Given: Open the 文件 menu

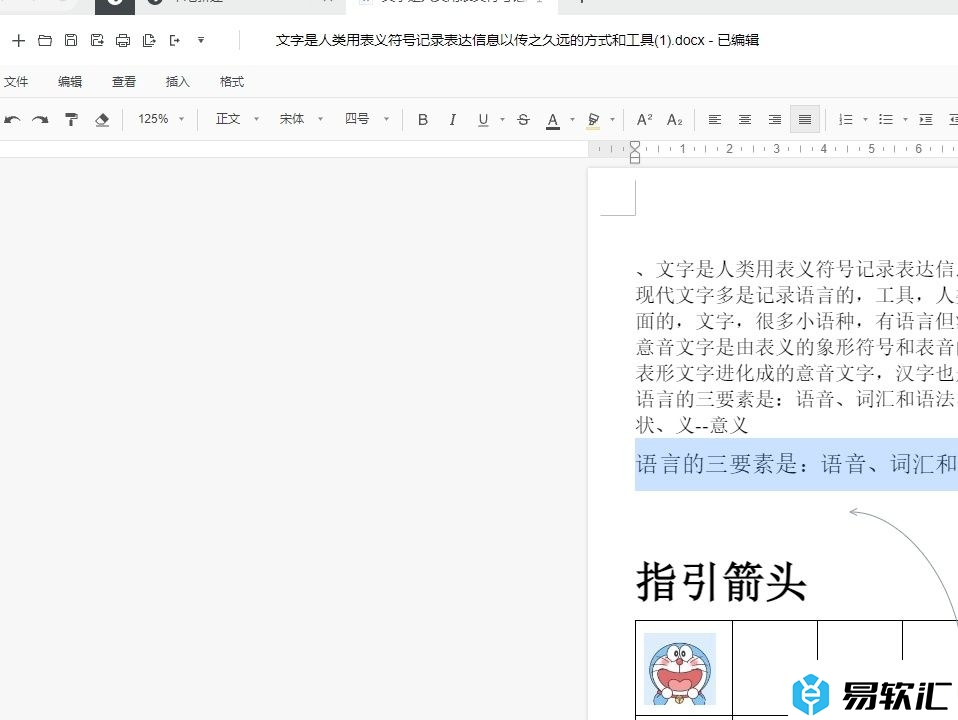Looking at the screenshot, I should pos(16,82).
